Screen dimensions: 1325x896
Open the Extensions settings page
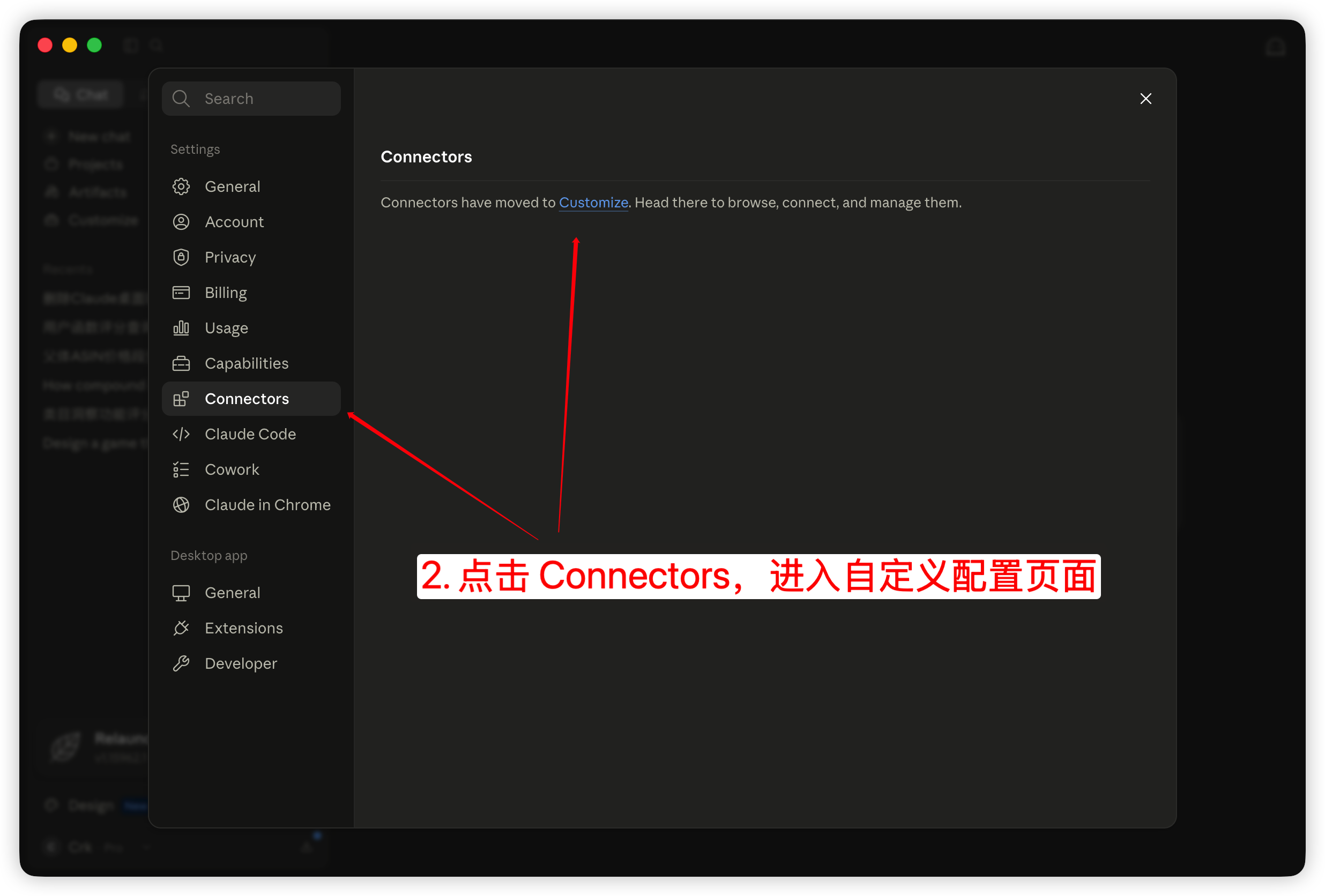(x=251, y=628)
